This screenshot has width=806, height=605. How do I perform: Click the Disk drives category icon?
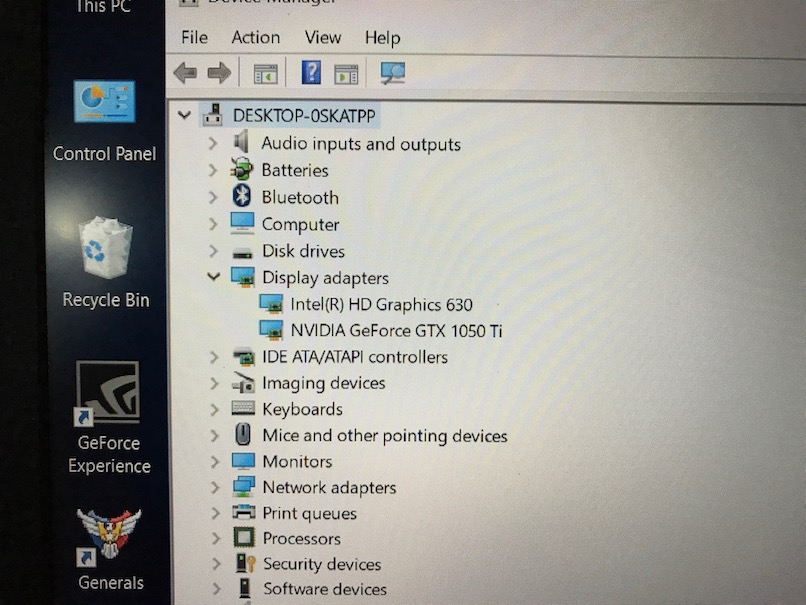242,252
